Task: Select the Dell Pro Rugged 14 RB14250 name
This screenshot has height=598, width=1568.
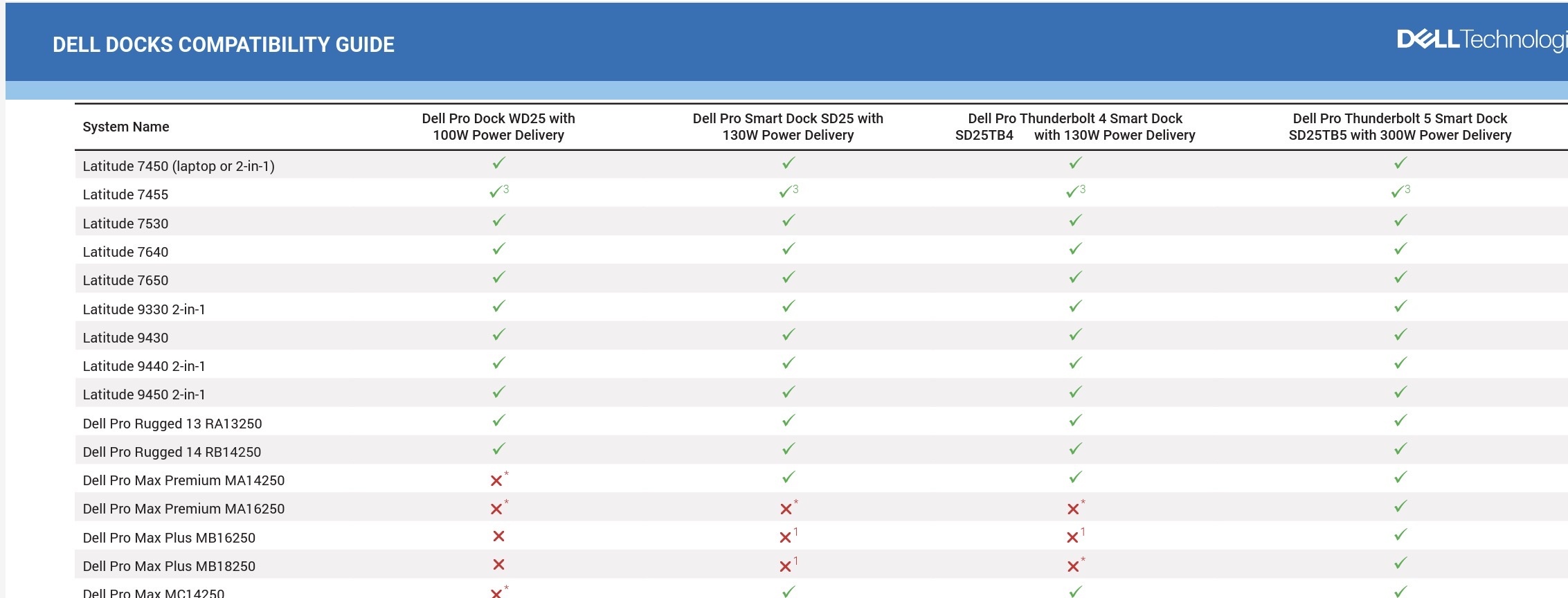Action: point(172,452)
